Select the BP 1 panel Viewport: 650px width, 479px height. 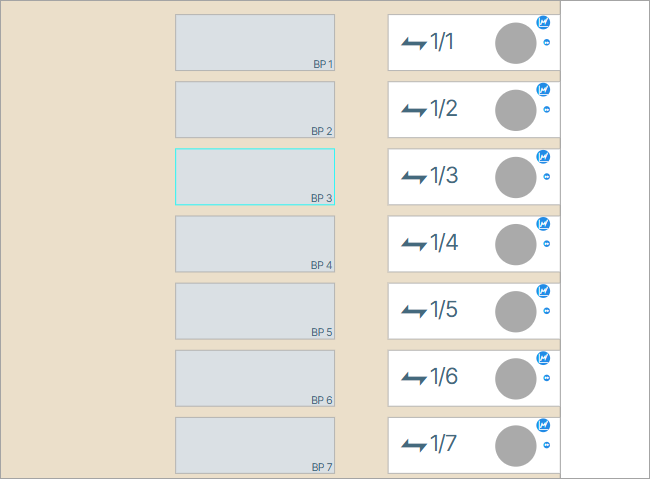pos(255,42)
